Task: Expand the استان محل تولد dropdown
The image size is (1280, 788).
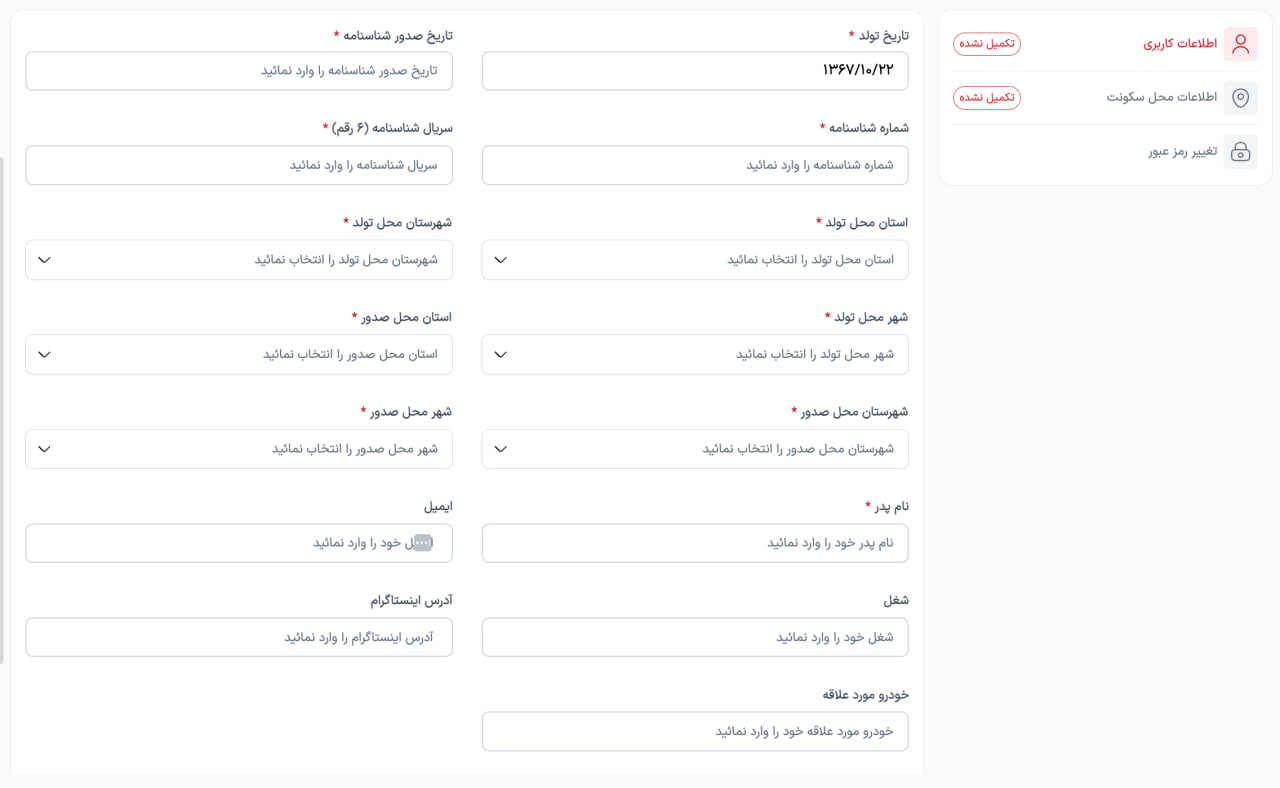Action: 695,260
